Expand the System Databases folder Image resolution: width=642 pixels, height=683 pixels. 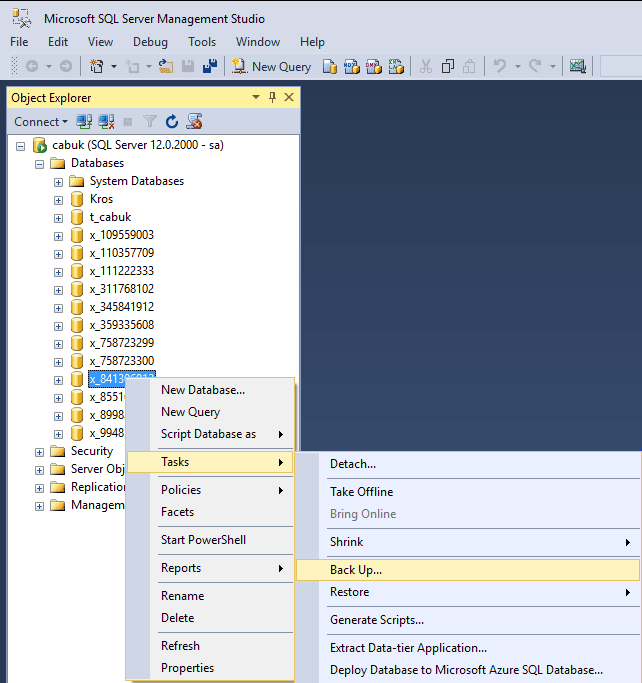click(59, 182)
